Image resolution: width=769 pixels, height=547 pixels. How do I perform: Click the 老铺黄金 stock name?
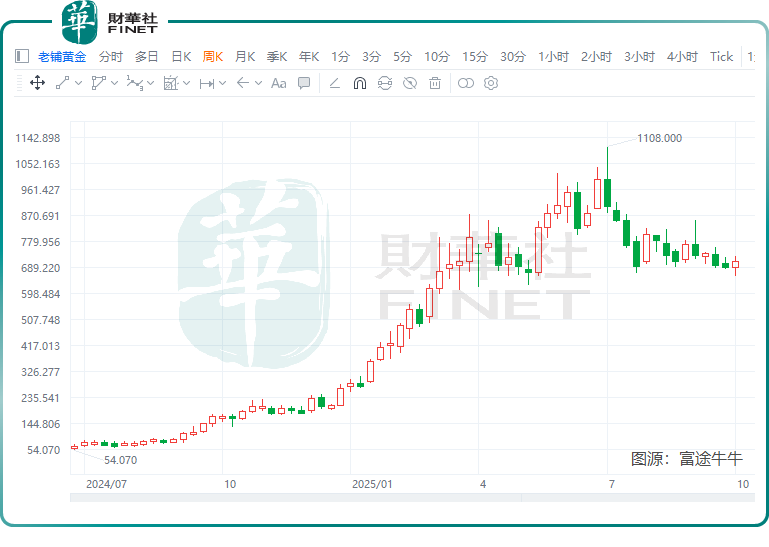tap(62, 57)
